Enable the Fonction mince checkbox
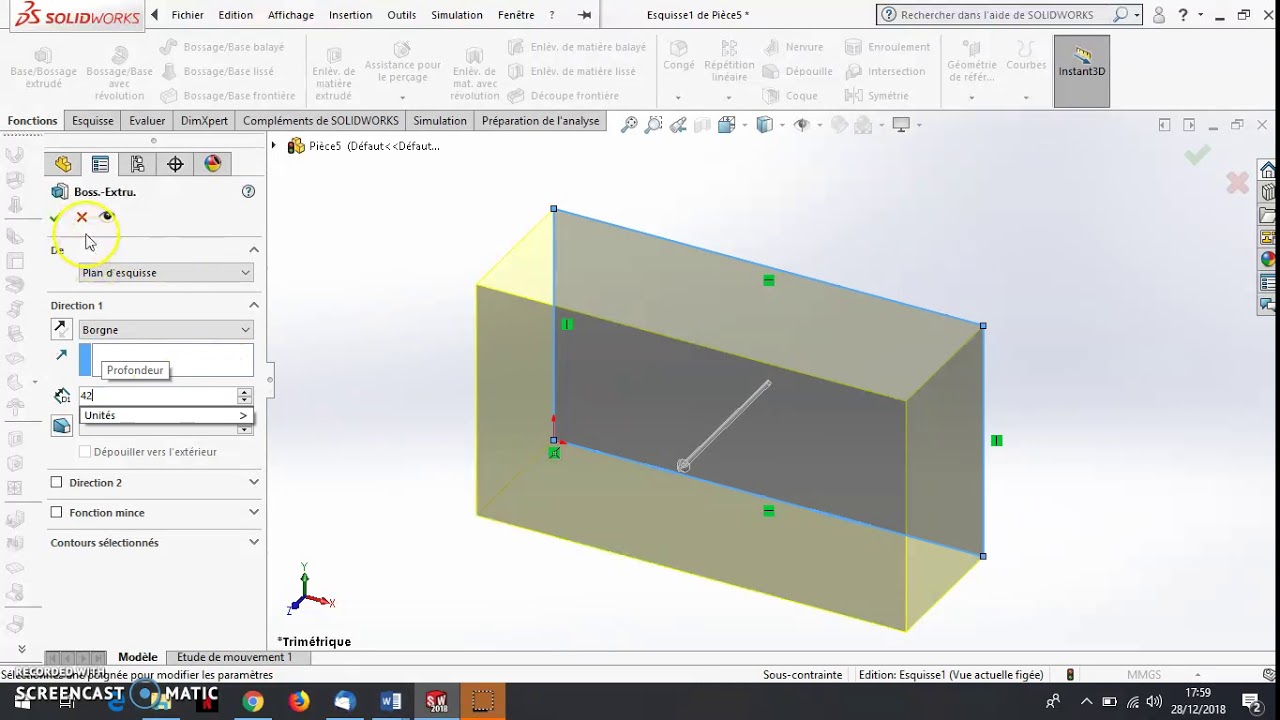This screenshot has width=1280, height=720. pos(57,512)
